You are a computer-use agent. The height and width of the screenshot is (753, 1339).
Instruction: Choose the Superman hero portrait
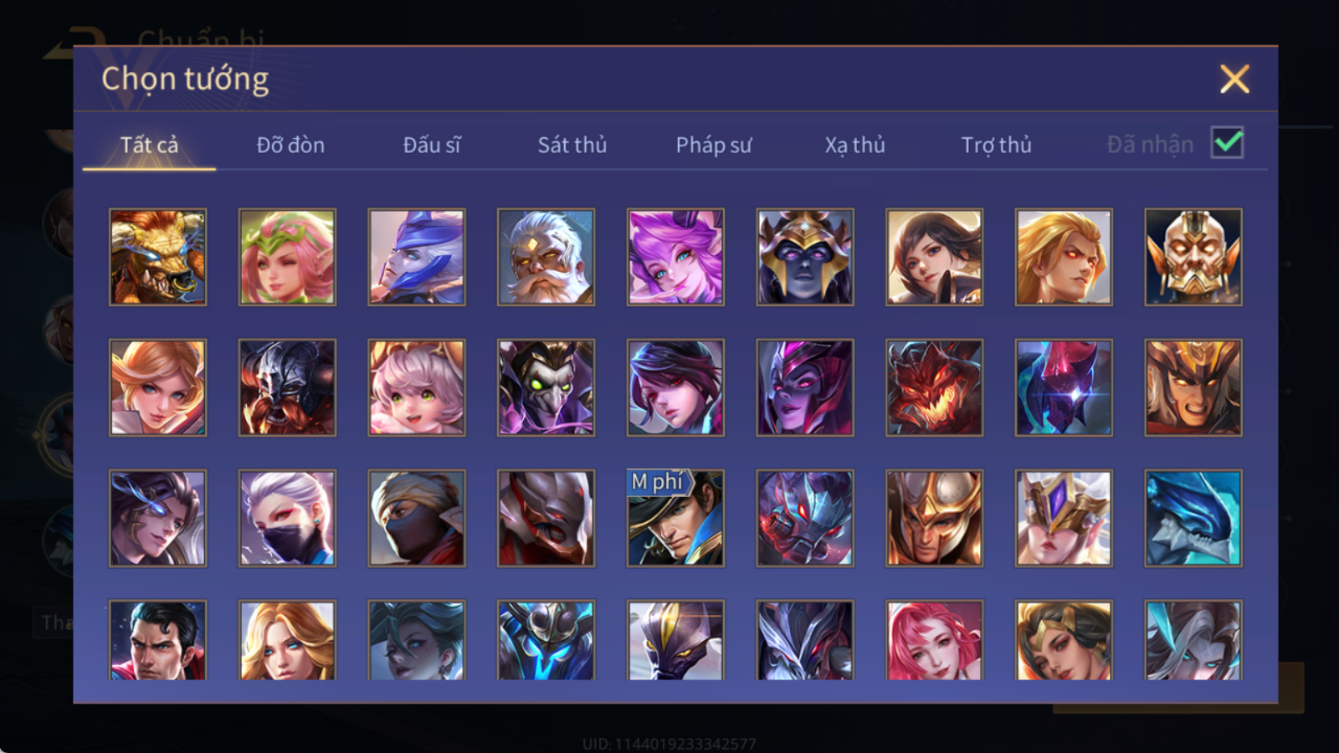click(x=158, y=640)
